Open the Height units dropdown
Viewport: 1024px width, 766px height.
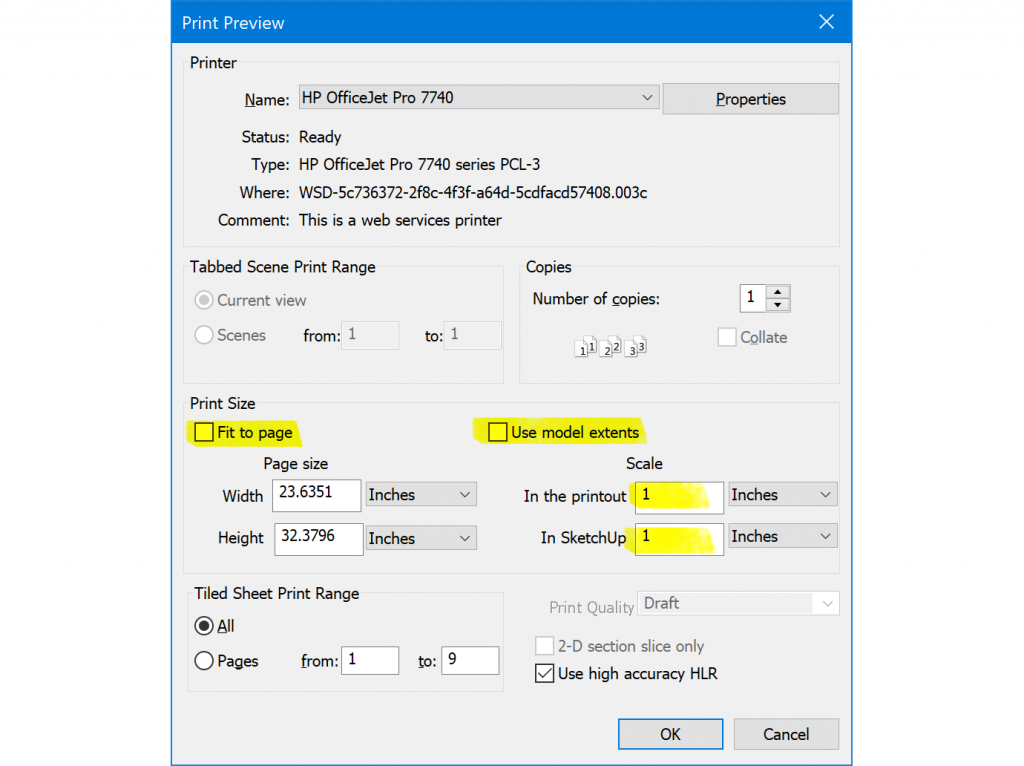(421, 538)
